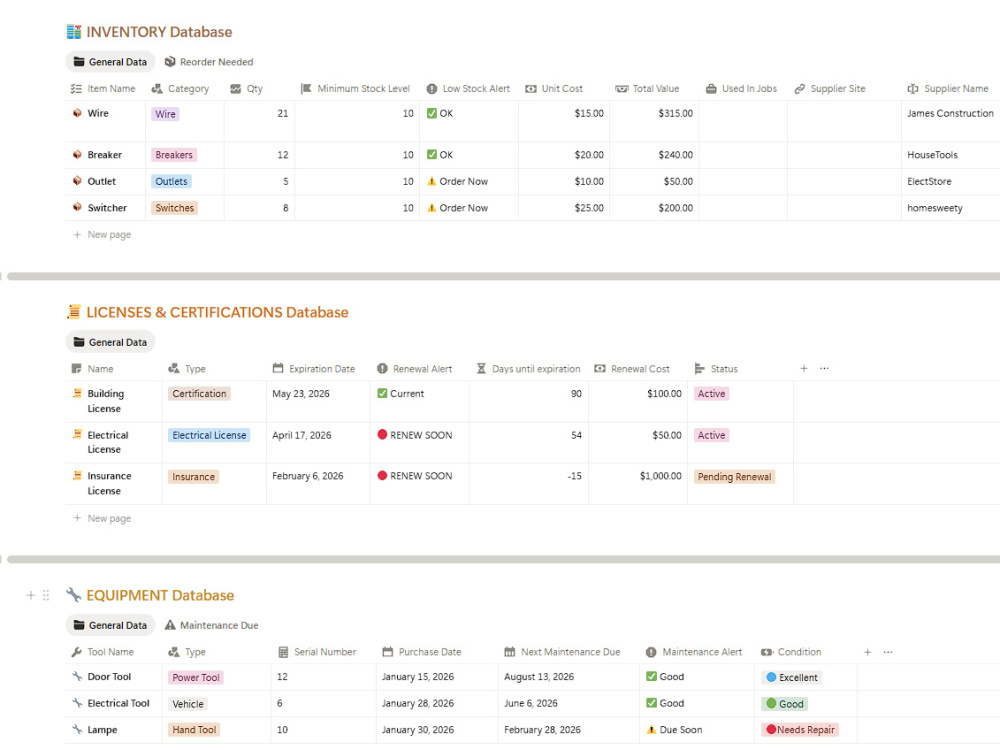Click the INVENTORY Database title icon
The image size is (1000, 750).
pos(74,31)
